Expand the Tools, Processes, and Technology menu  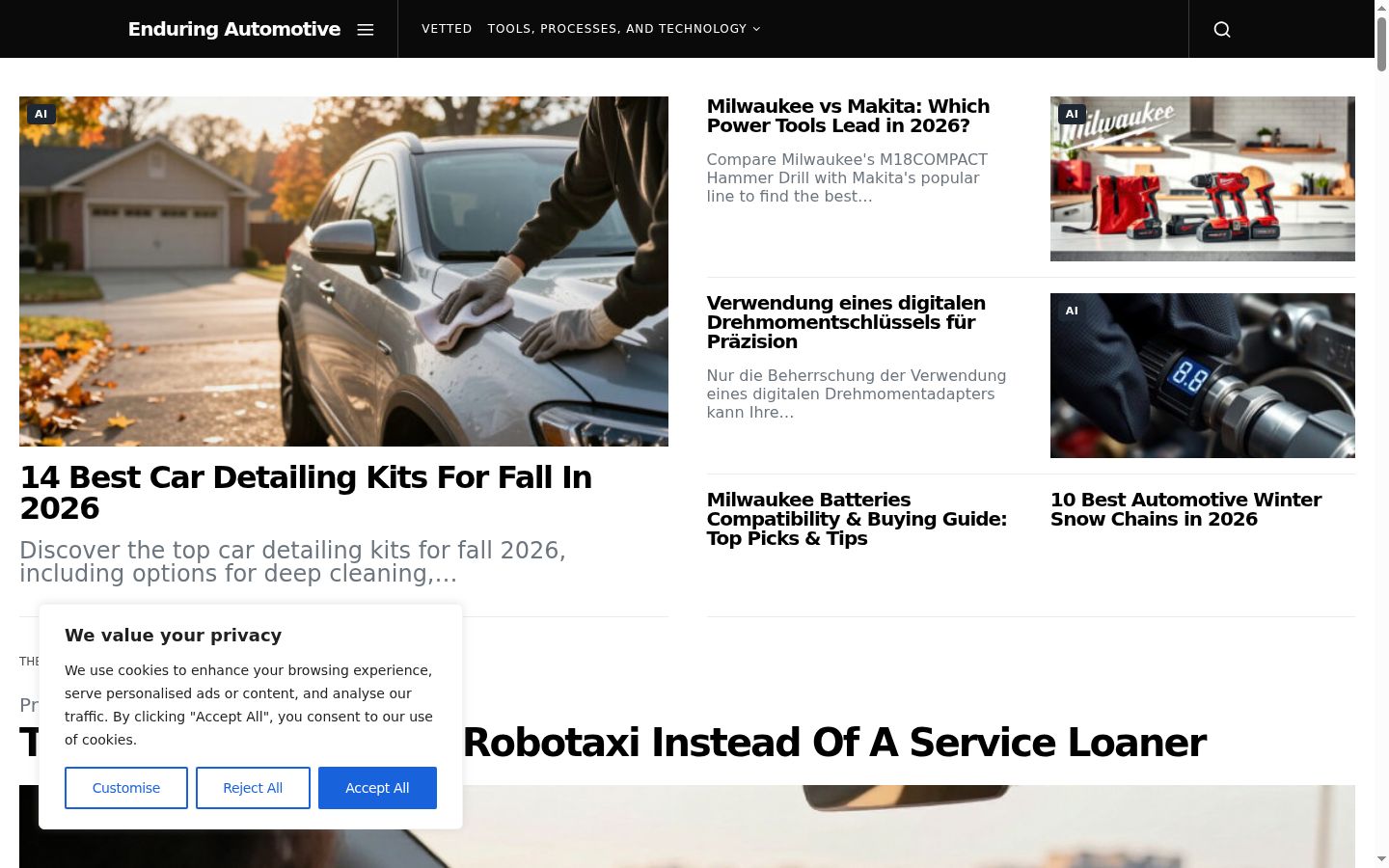pyautogui.click(x=624, y=29)
